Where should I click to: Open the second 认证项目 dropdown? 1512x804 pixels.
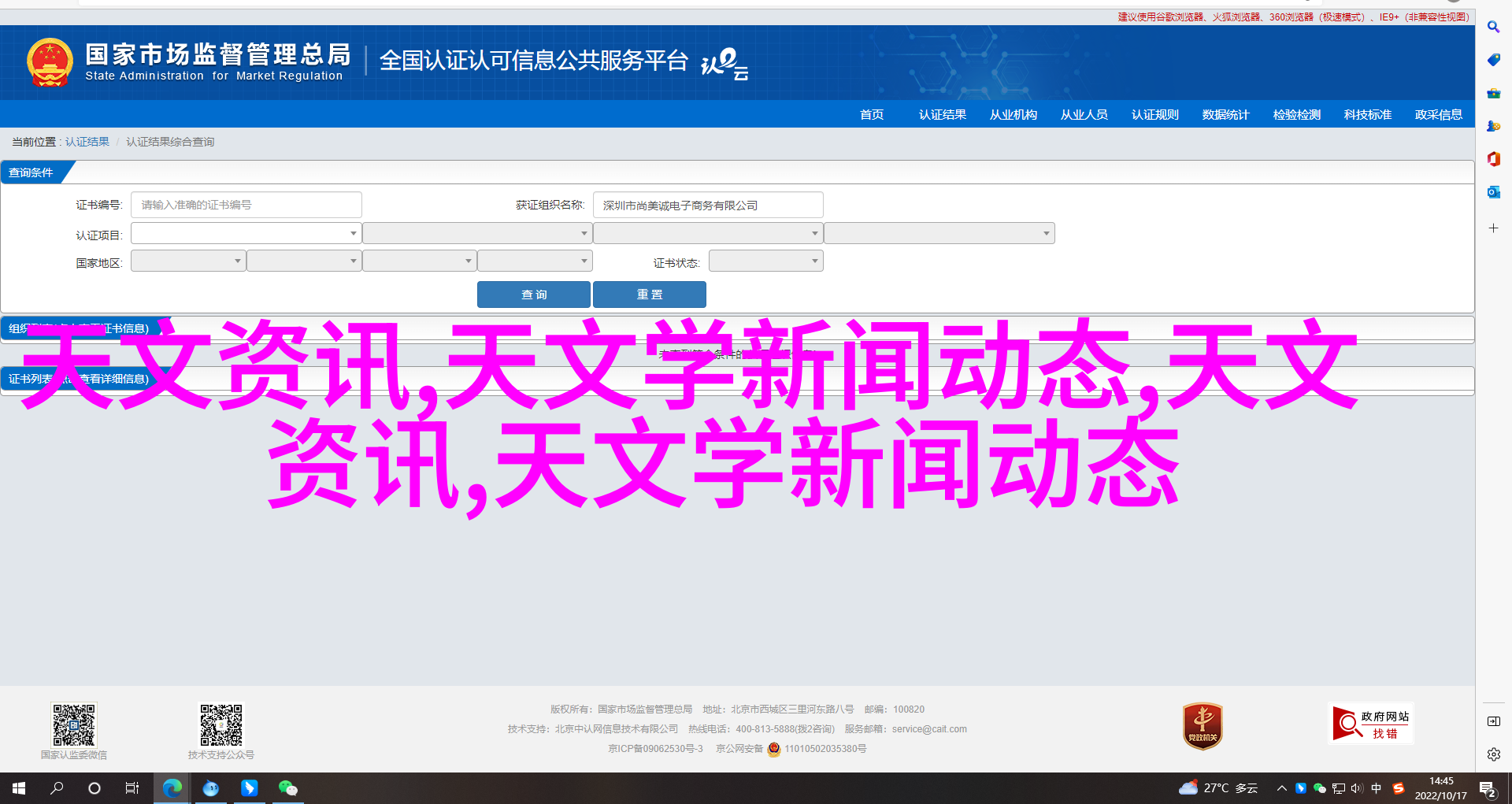coord(477,233)
